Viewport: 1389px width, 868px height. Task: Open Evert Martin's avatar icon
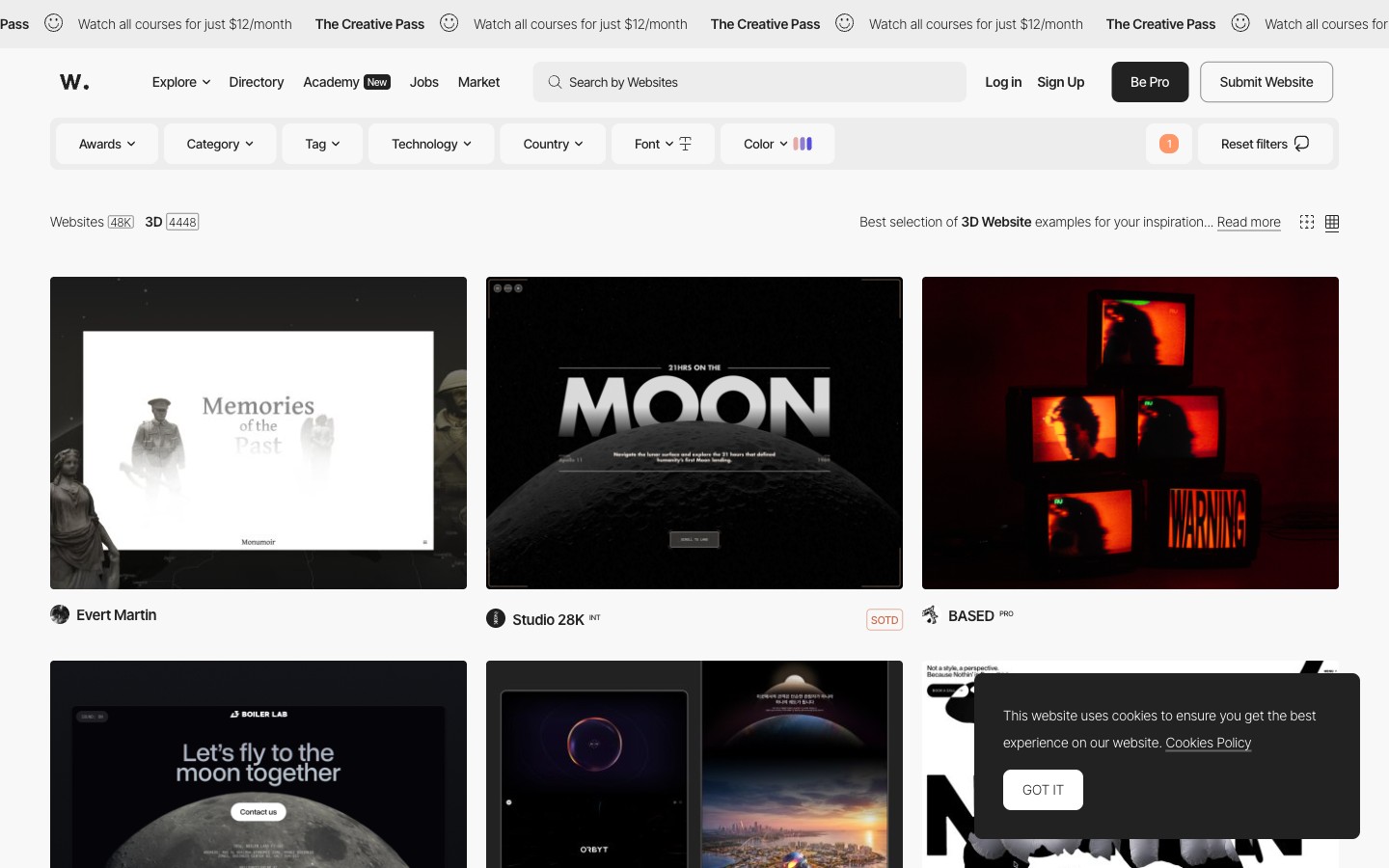[x=60, y=614]
